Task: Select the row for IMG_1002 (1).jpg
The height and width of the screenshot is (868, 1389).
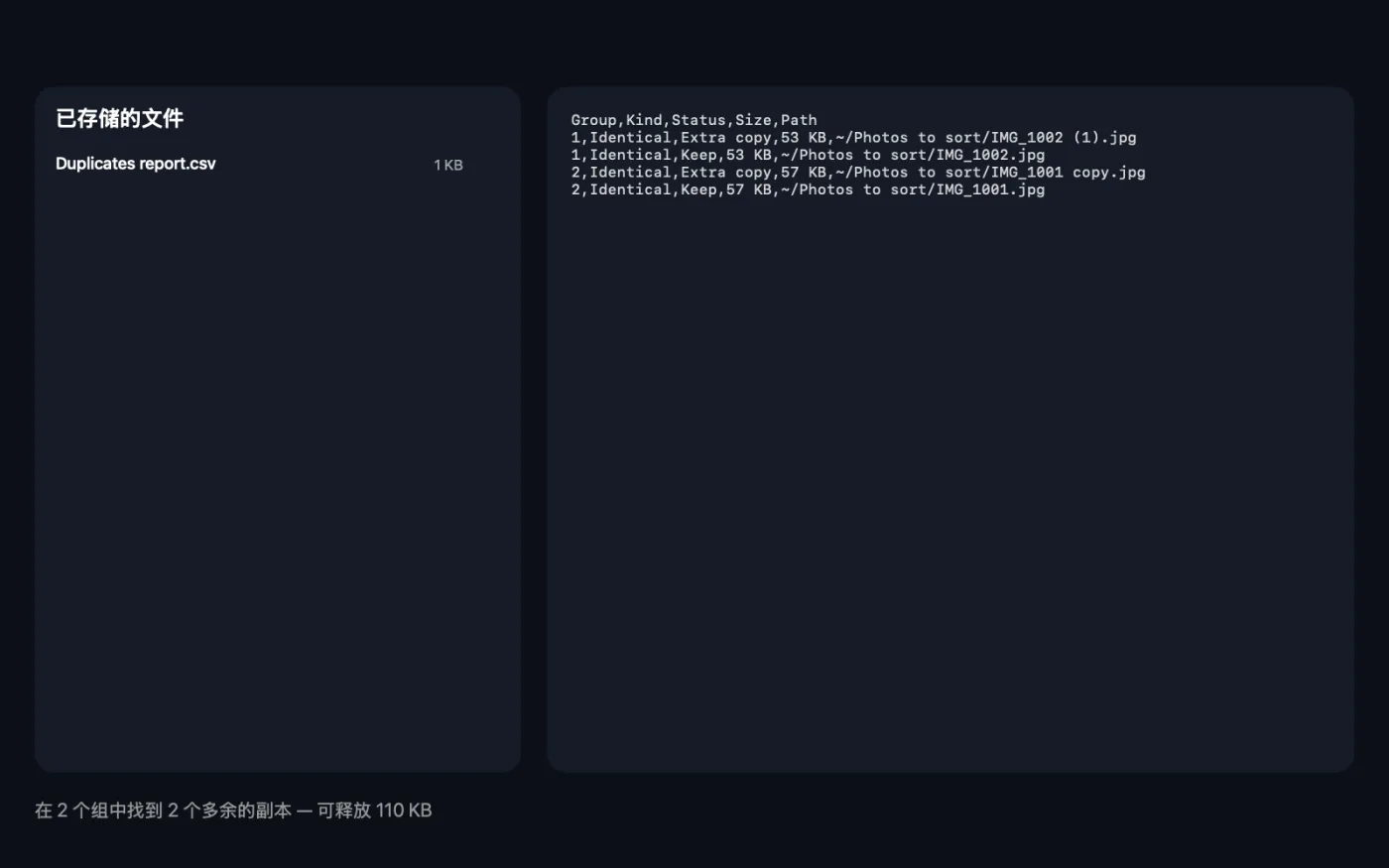Action: [x=853, y=138]
